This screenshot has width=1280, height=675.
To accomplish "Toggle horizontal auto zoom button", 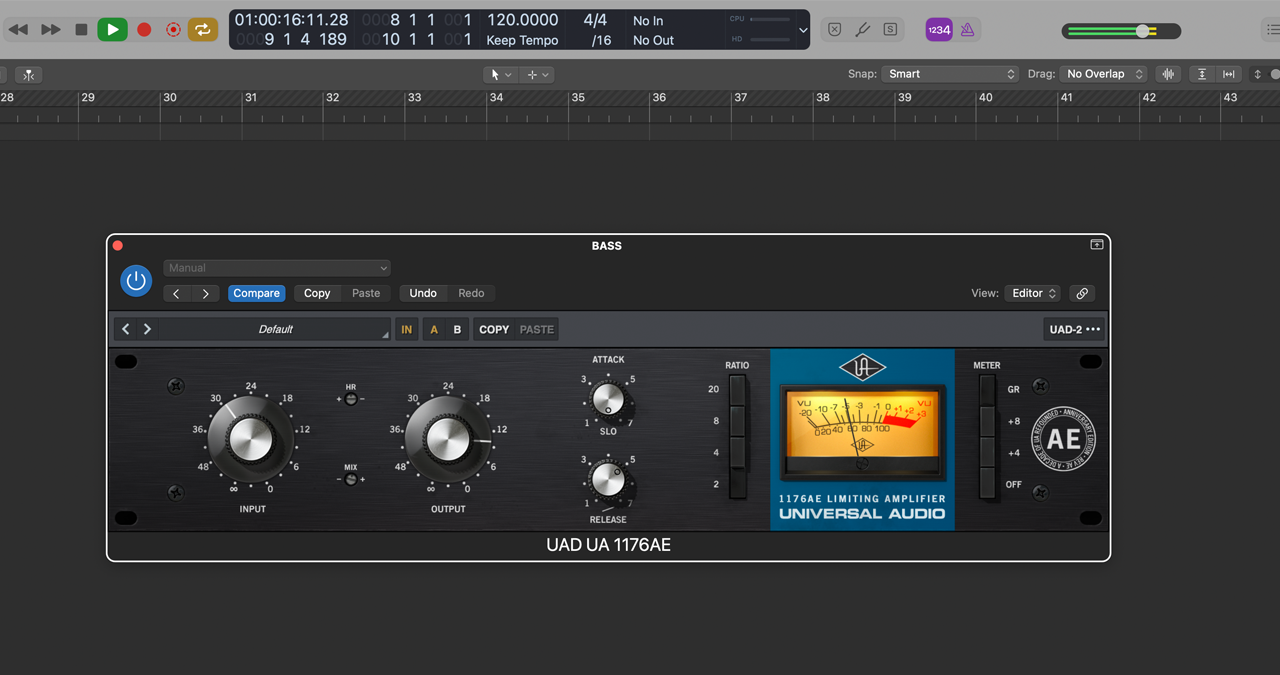I will 1228,74.
